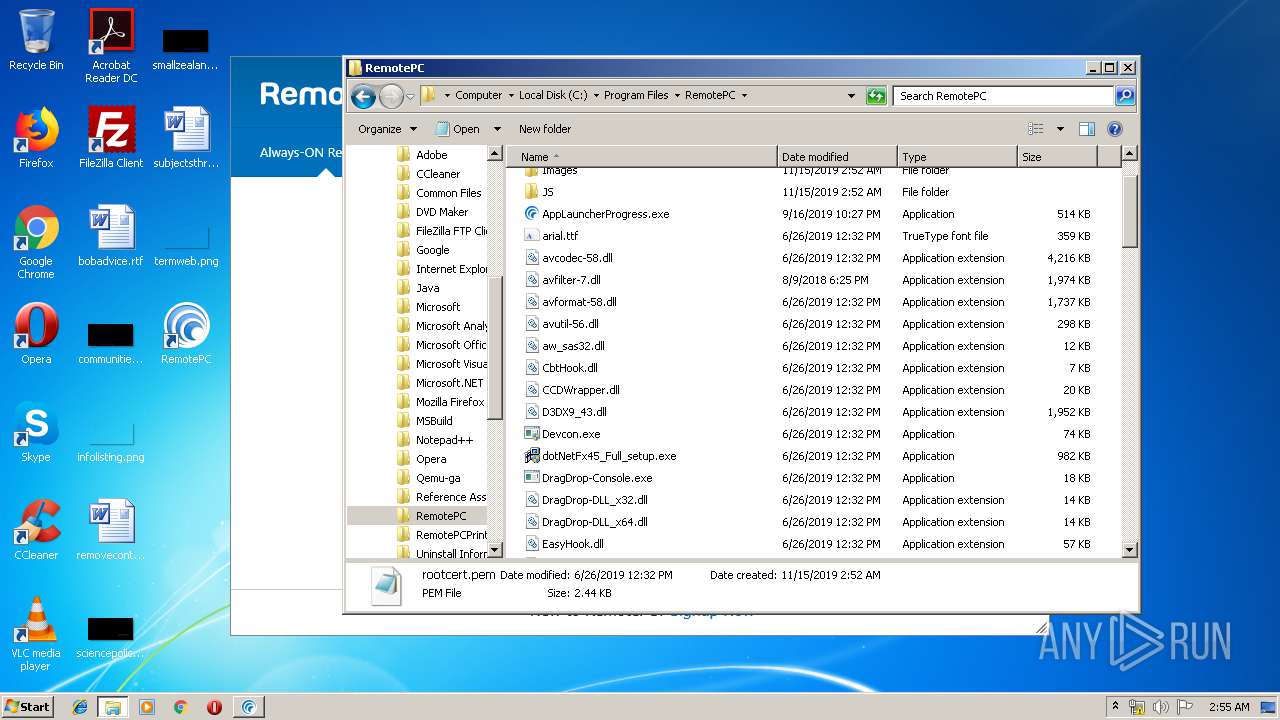
Task: Click the green Refresh button by address bar
Action: click(876, 96)
